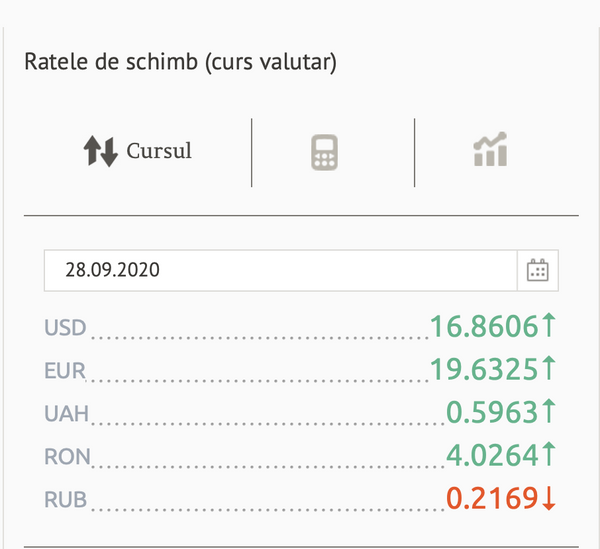Click the RUB rate value 0.2169

(492, 498)
